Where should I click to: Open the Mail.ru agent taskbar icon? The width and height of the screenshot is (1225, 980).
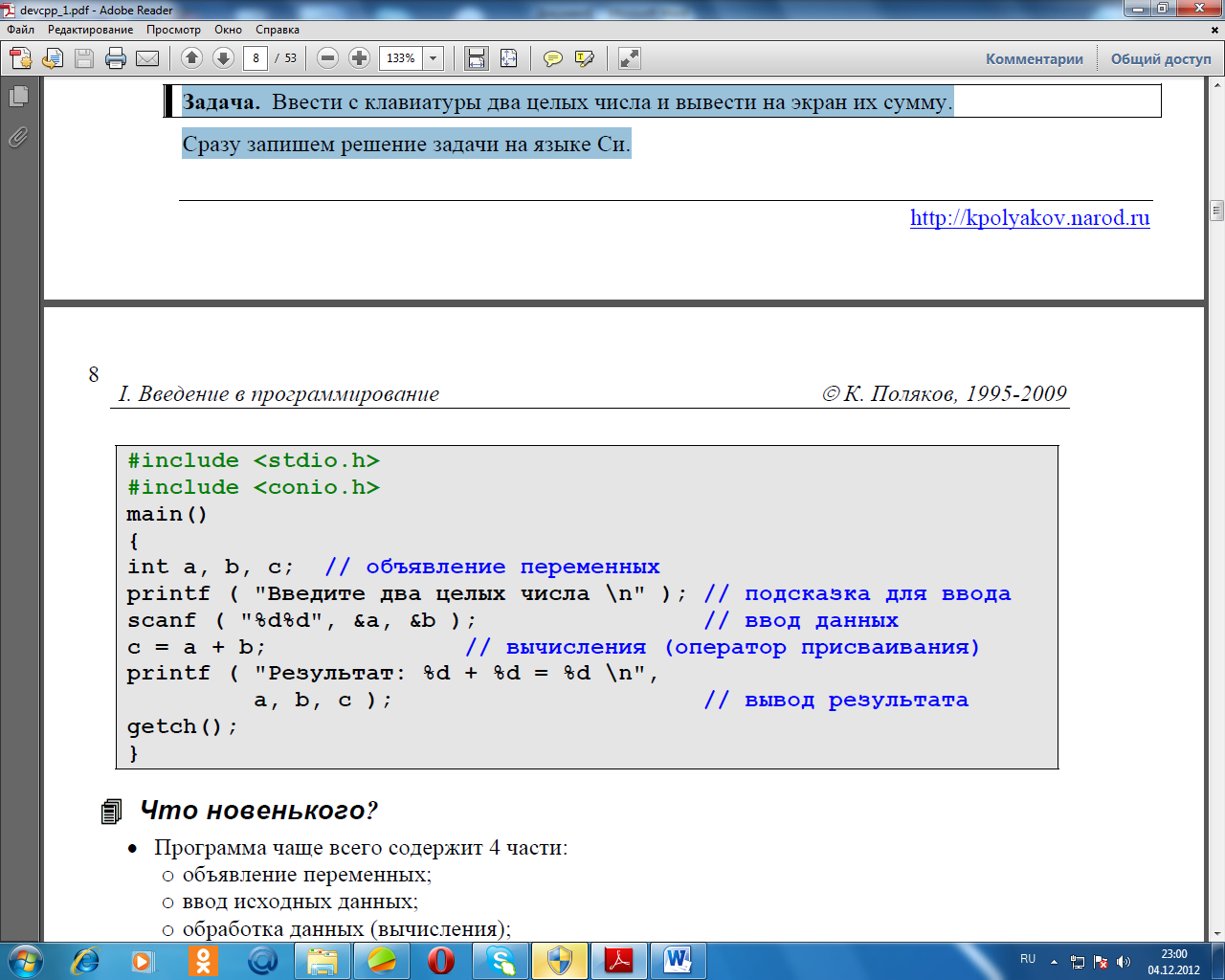coord(262,960)
